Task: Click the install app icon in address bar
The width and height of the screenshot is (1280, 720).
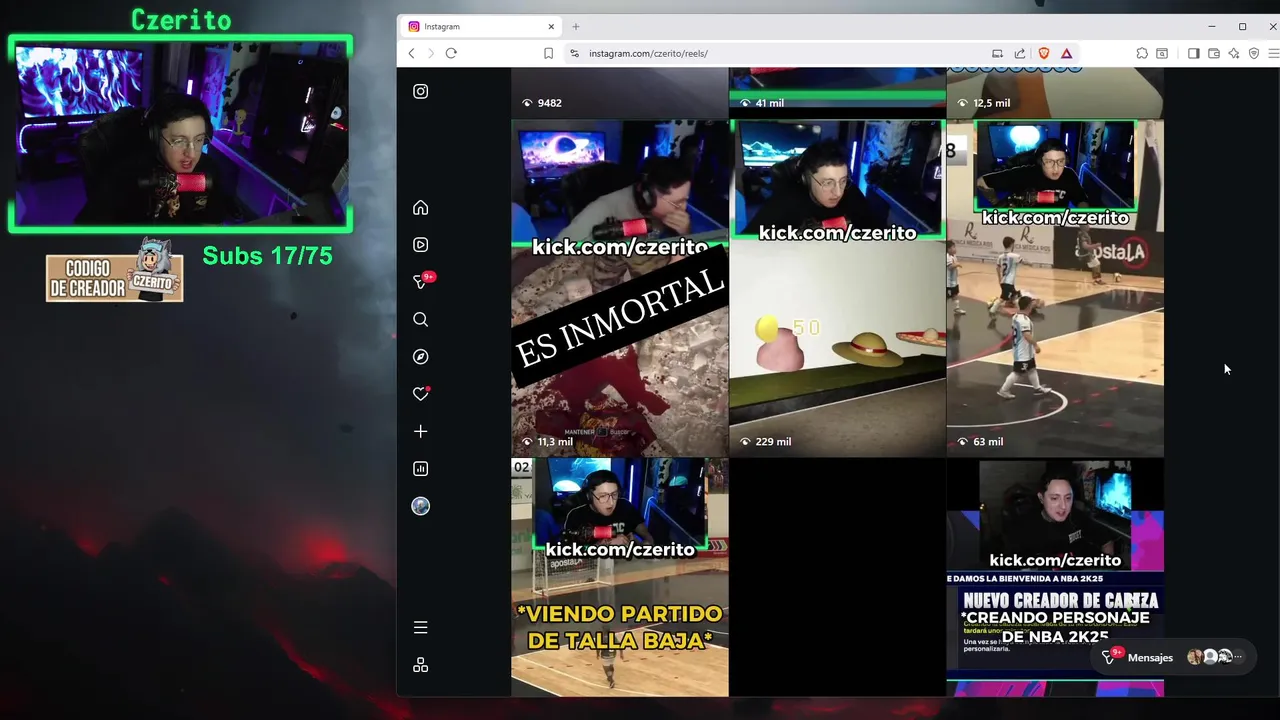Action: (997, 53)
